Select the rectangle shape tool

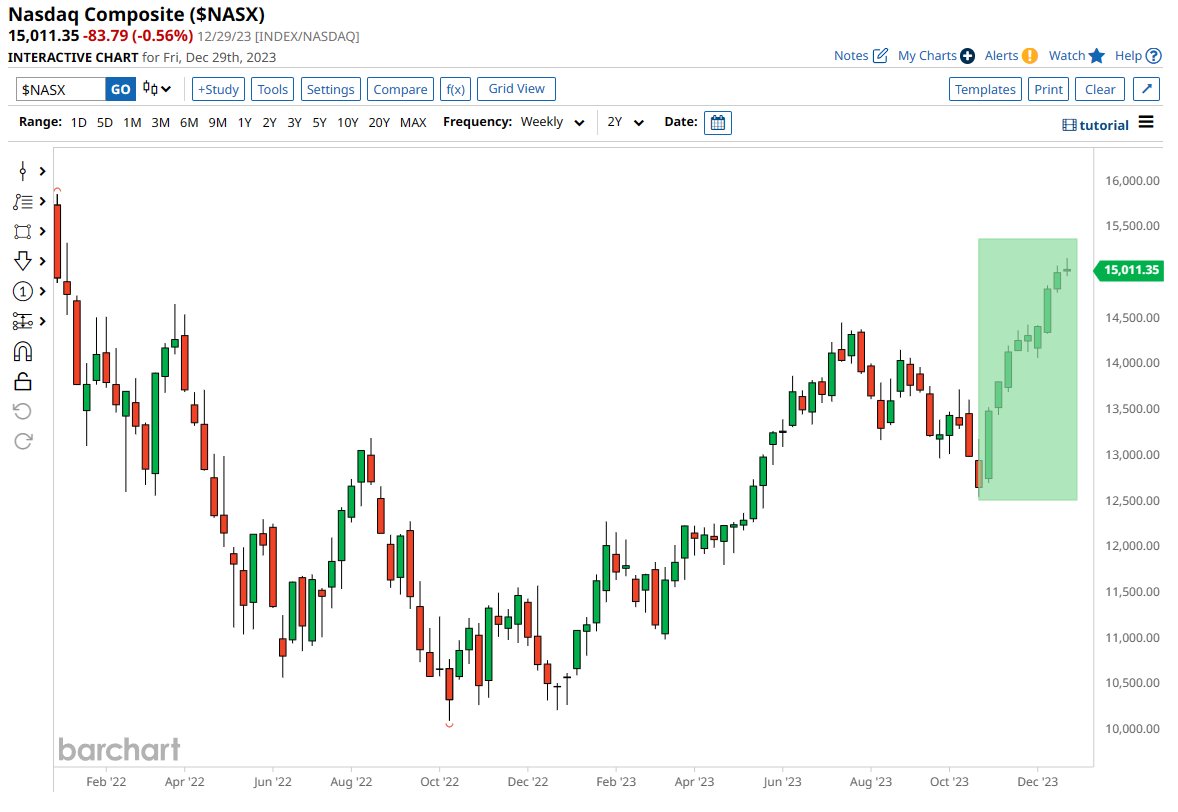(23, 231)
